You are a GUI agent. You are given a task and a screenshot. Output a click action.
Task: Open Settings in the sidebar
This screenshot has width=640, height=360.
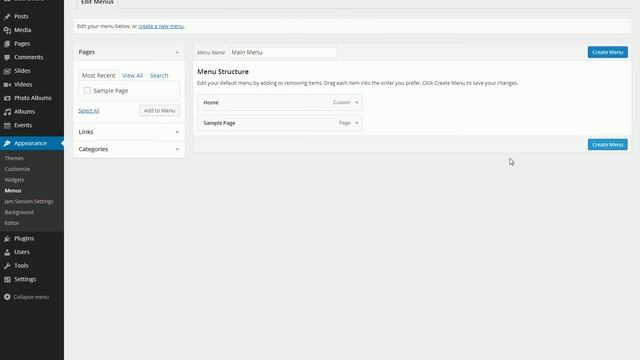[x=25, y=280]
